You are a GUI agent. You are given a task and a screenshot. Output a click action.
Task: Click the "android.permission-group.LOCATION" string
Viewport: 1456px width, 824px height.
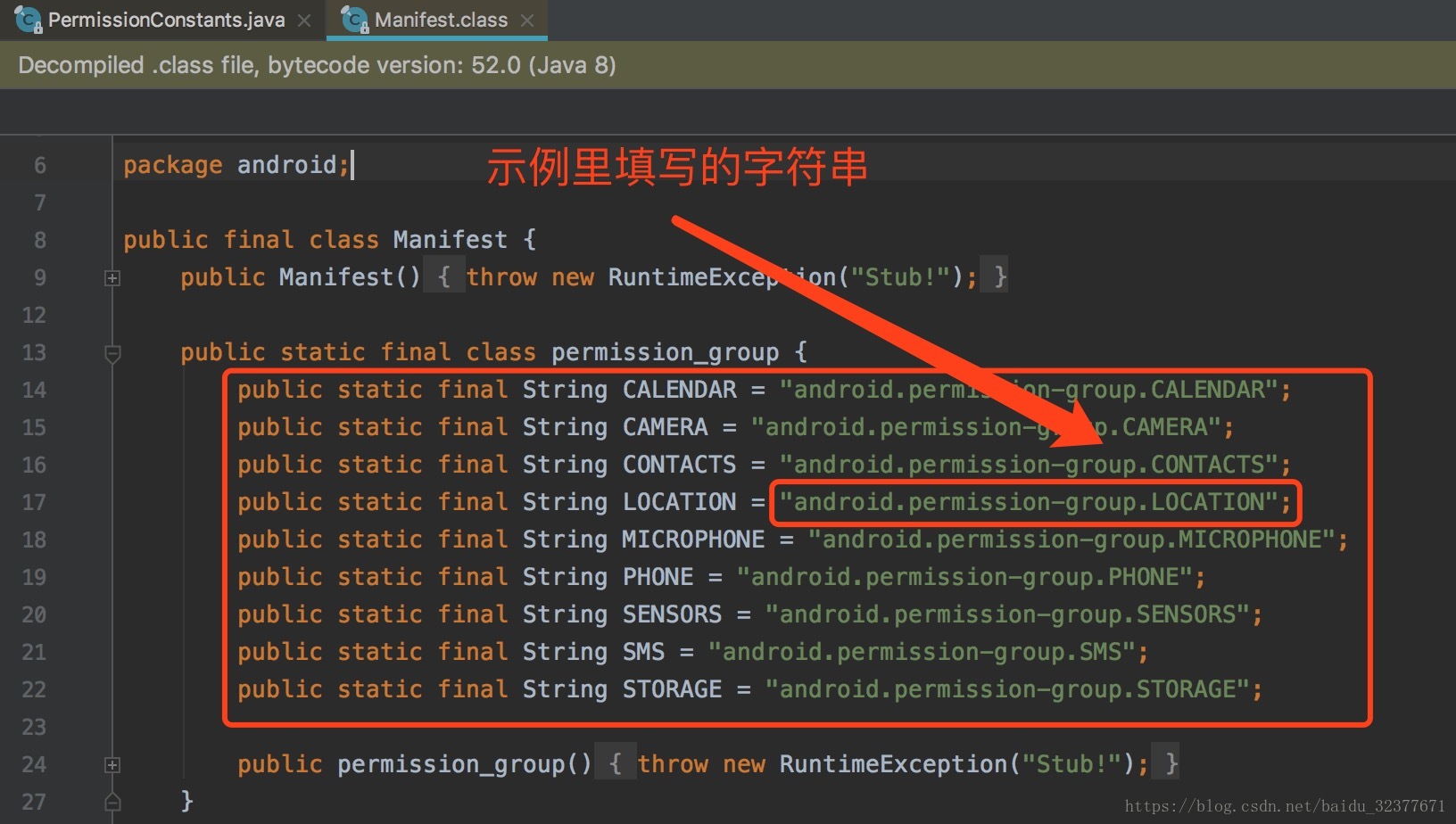point(1030,502)
